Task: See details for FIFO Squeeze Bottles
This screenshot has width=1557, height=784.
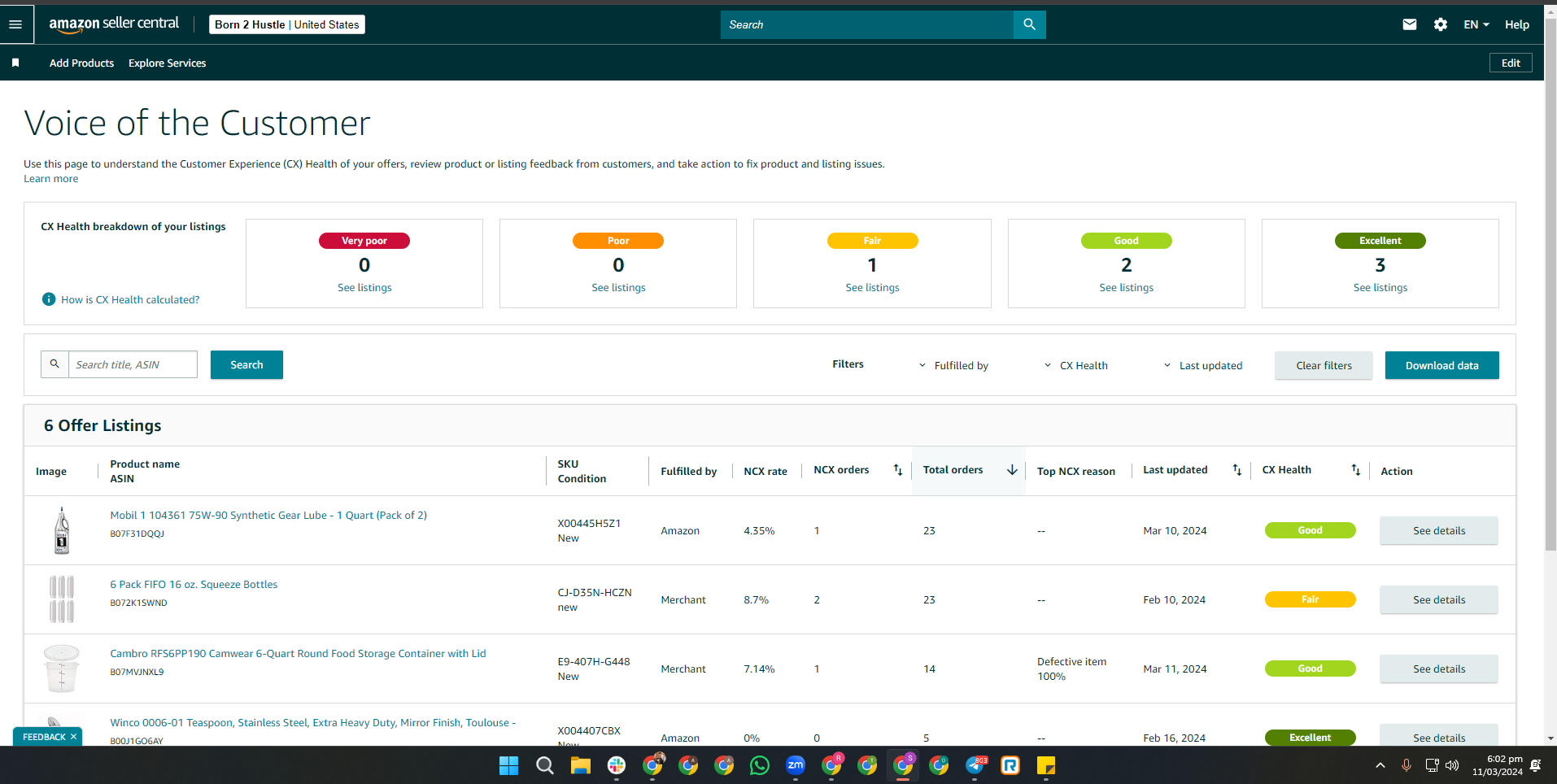Action: point(1438,599)
